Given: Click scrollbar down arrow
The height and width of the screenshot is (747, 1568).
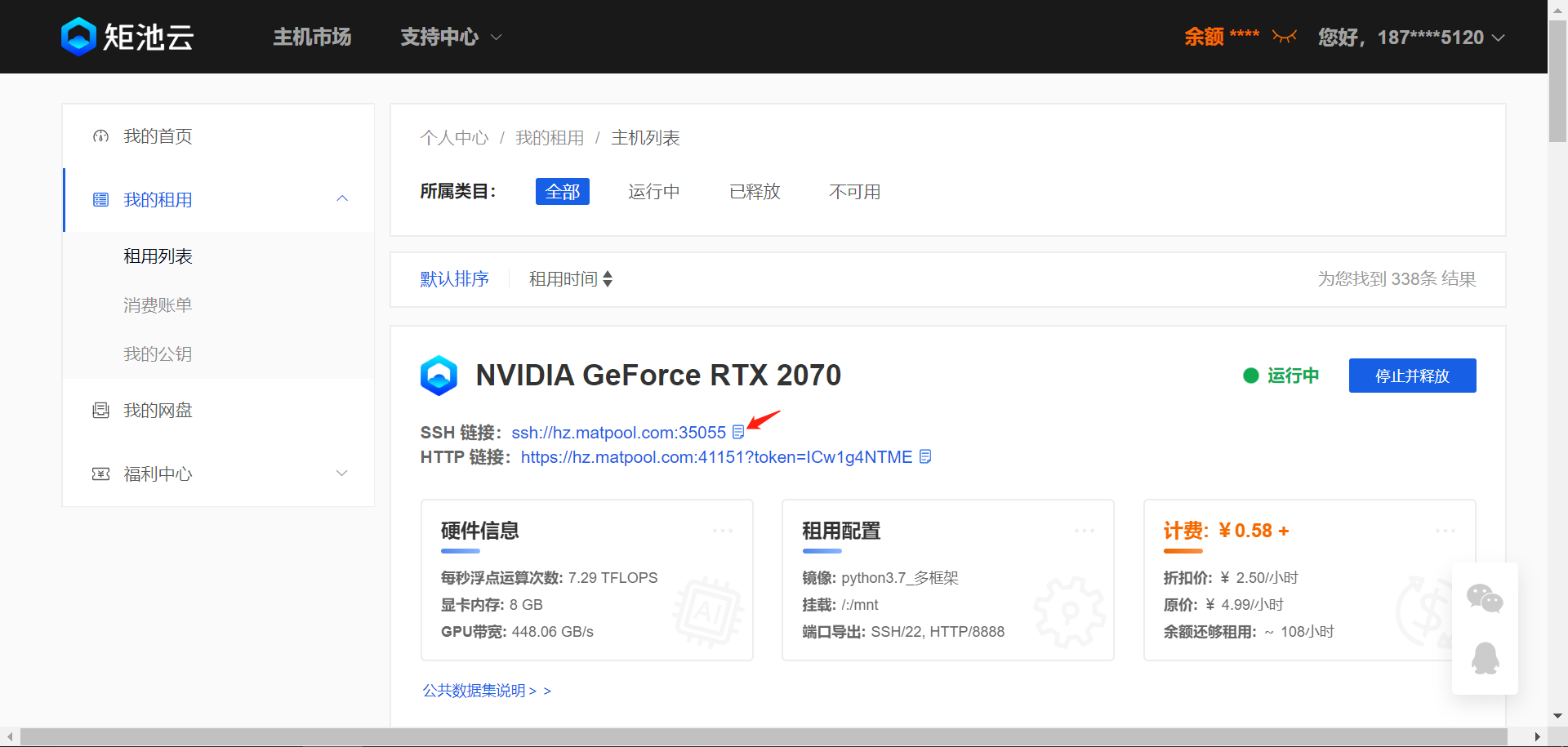Looking at the screenshot, I should coord(1557,715).
